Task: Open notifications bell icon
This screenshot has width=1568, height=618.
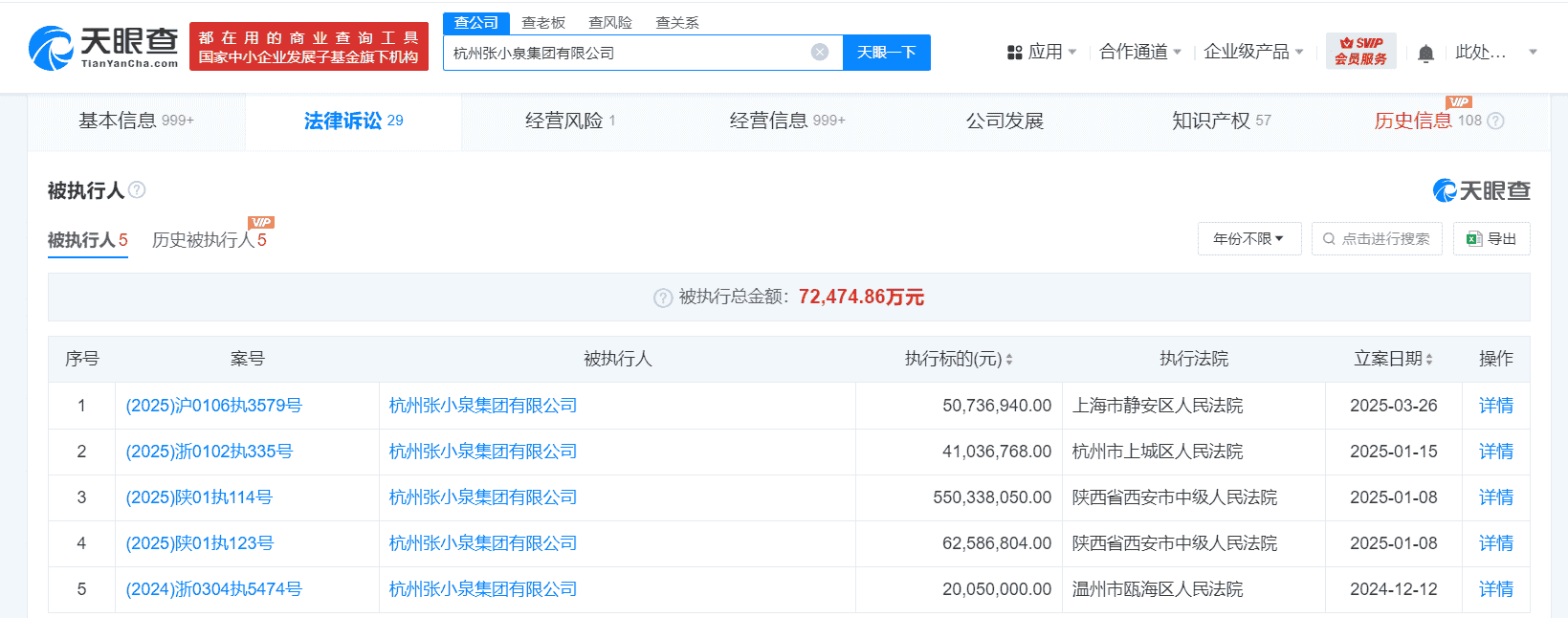Action: [x=1425, y=54]
